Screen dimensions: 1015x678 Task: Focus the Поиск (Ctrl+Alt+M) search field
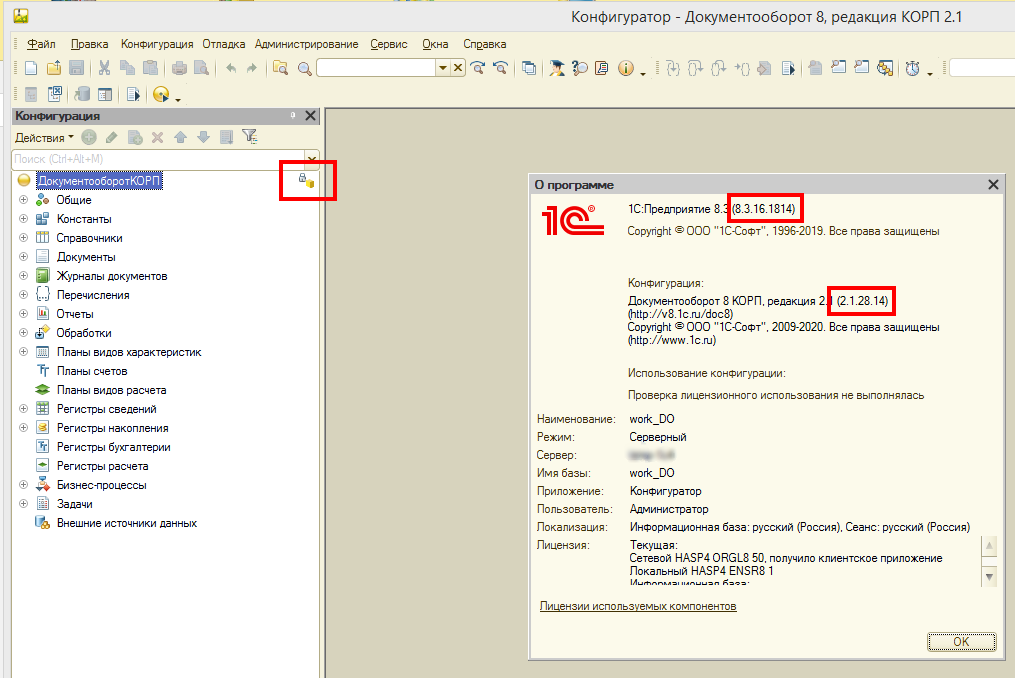click(159, 159)
